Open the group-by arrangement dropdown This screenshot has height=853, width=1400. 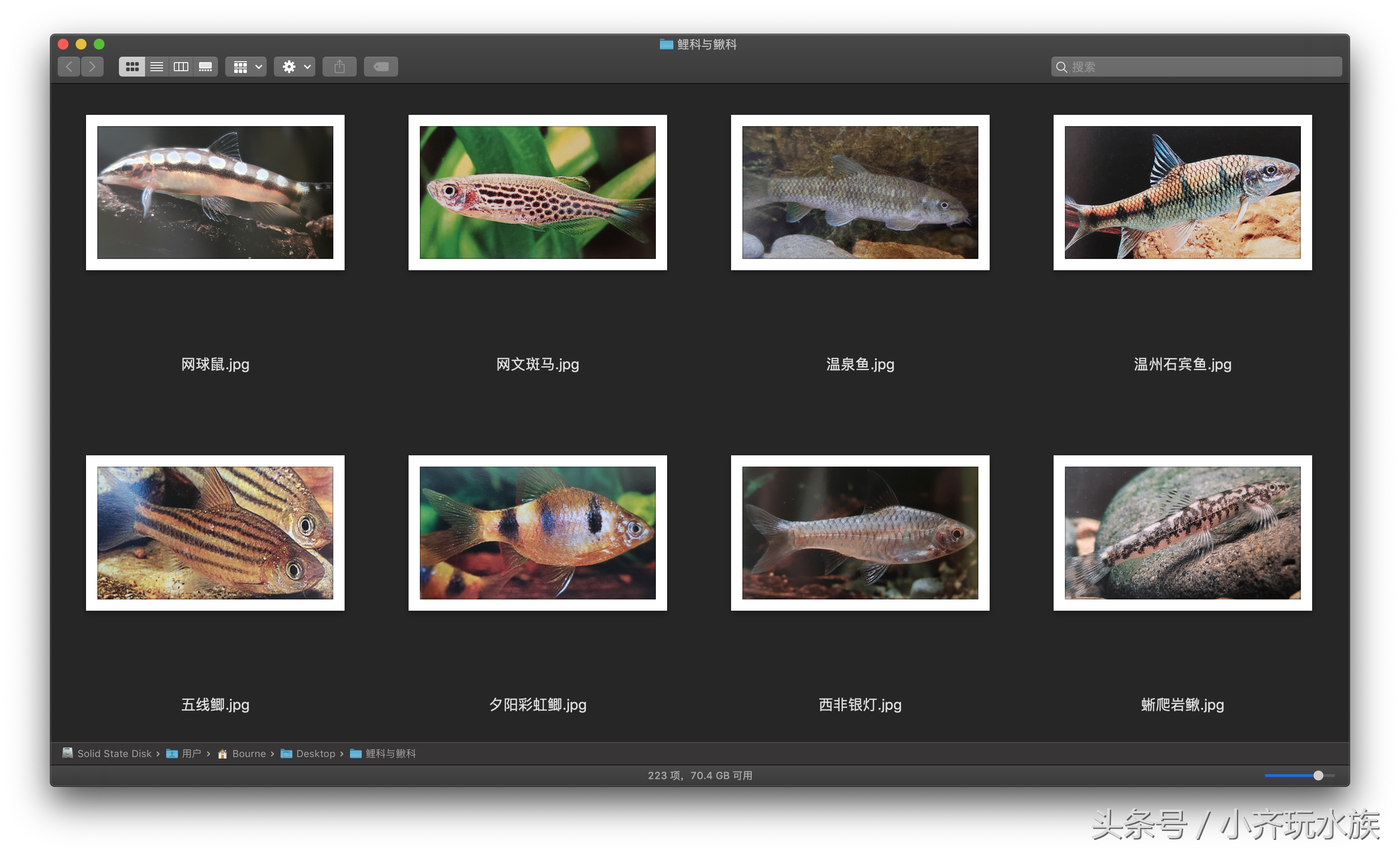[x=246, y=67]
